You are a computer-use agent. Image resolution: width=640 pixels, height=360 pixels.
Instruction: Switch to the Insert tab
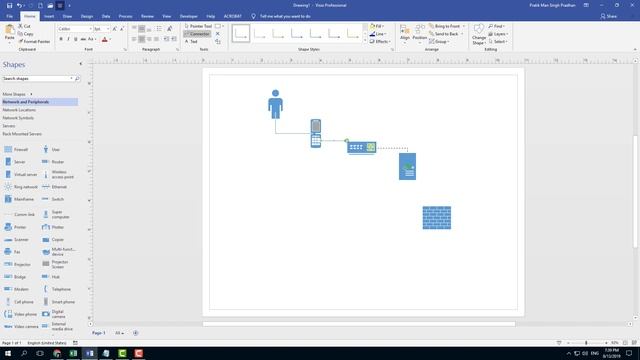click(49, 16)
